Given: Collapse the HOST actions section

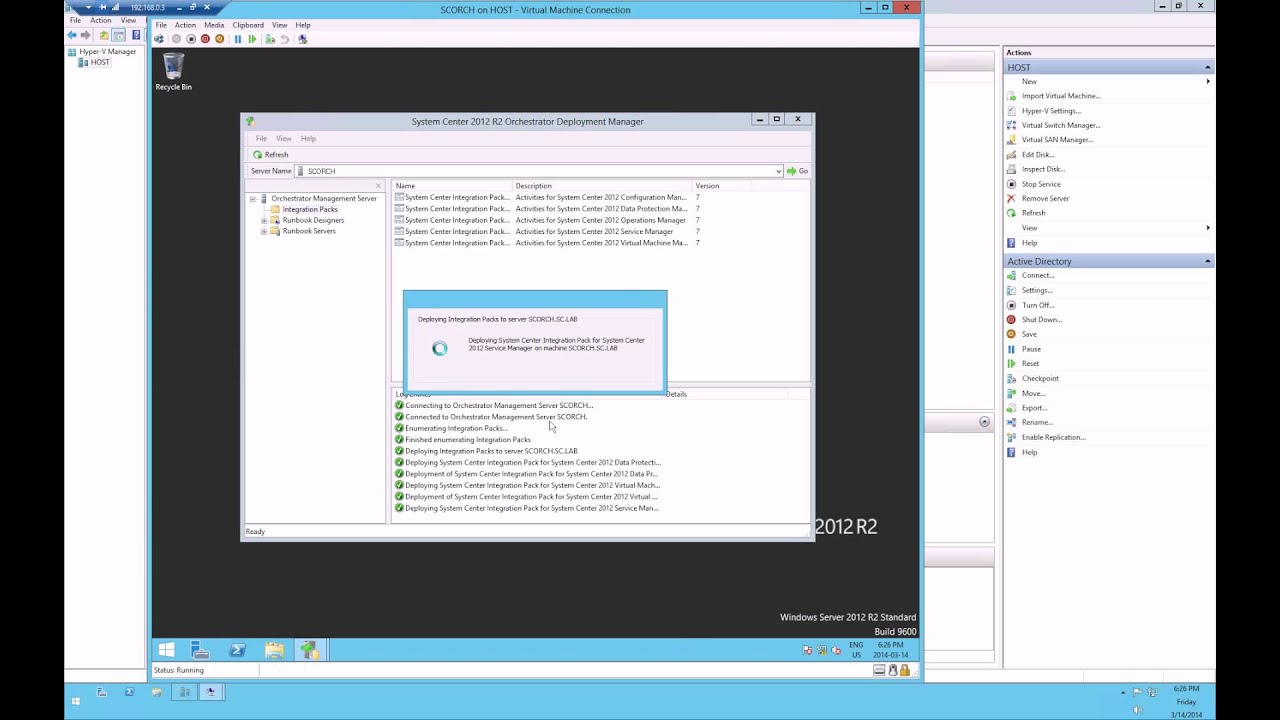Looking at the screenshot, I should pos(1208,67).
